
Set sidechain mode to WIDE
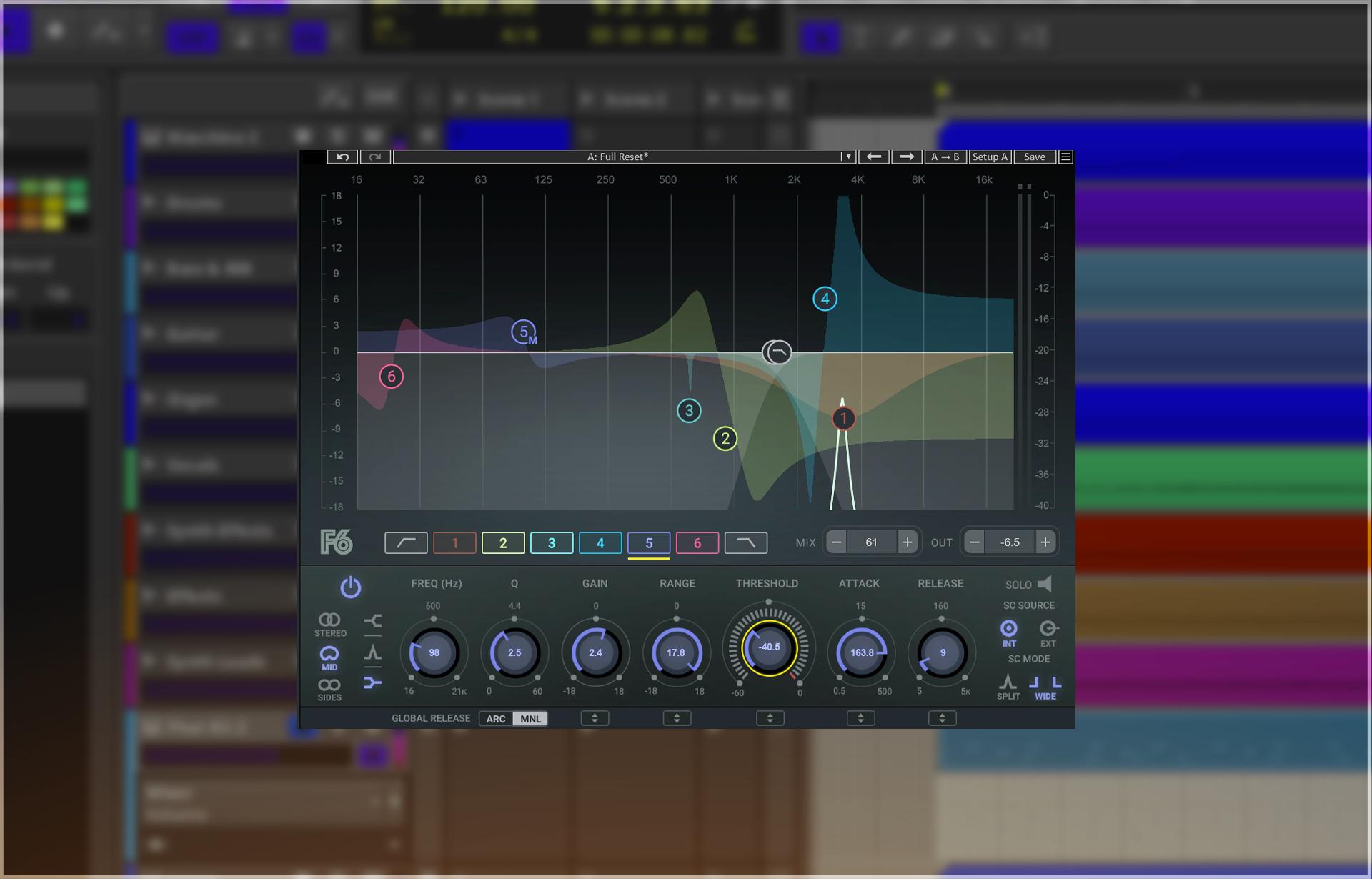click(1045, 687)
